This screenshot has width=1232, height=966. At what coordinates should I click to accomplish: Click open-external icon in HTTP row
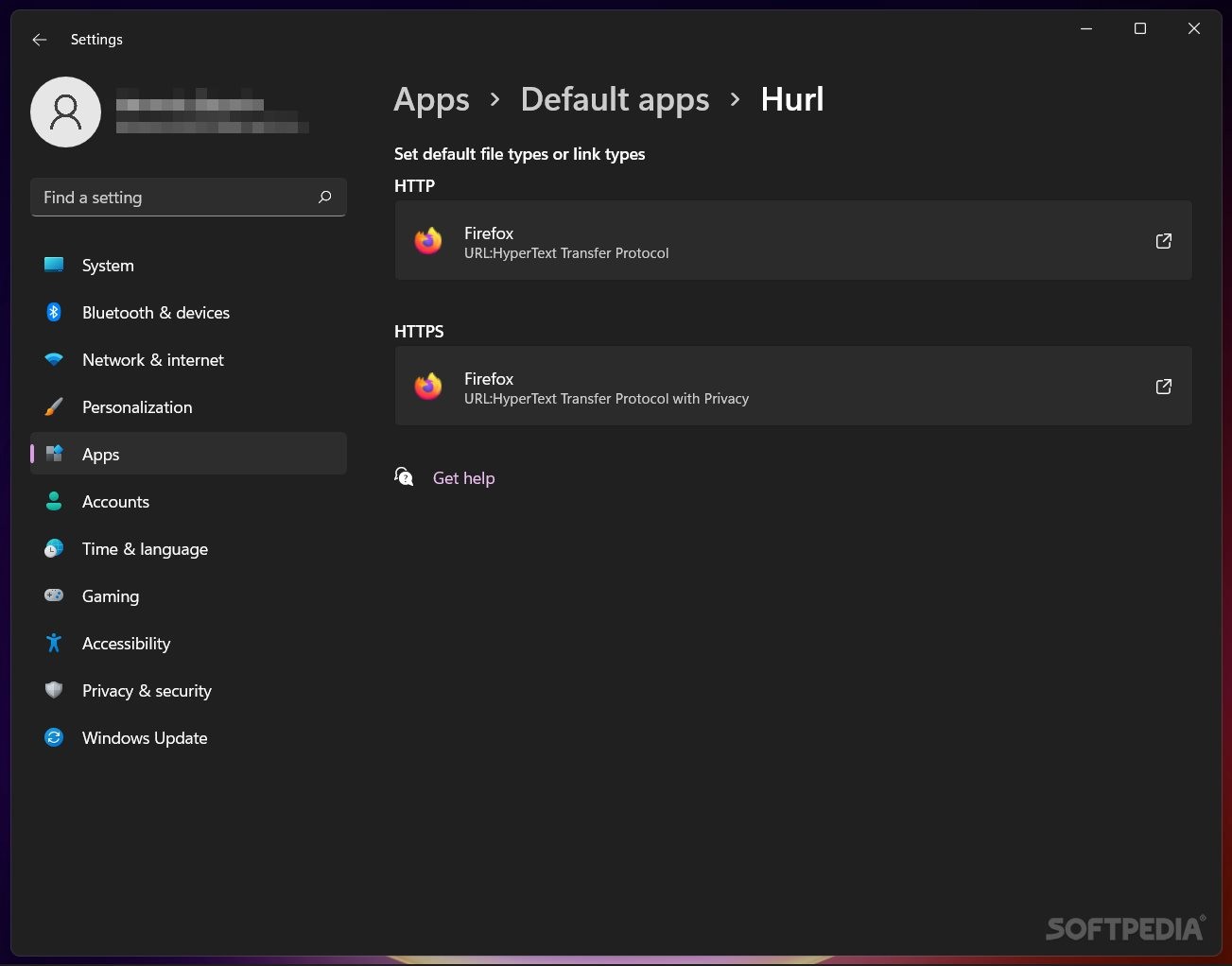[x=1164, y=241]
